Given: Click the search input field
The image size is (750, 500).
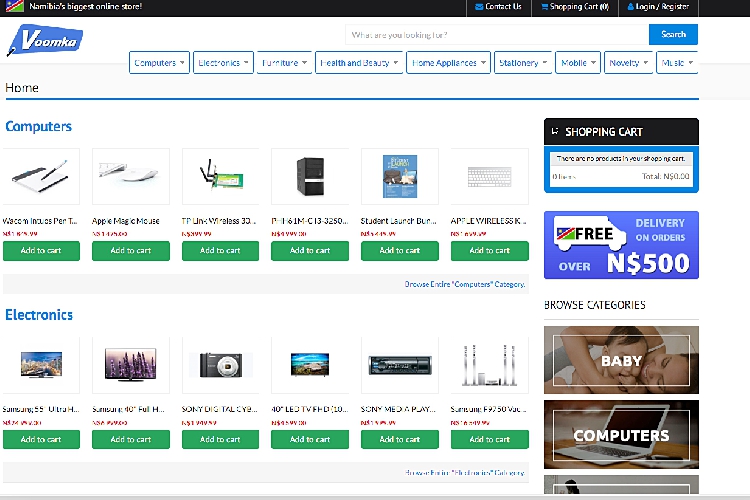Looking at the screenshot, I should [x=495, y=35].
